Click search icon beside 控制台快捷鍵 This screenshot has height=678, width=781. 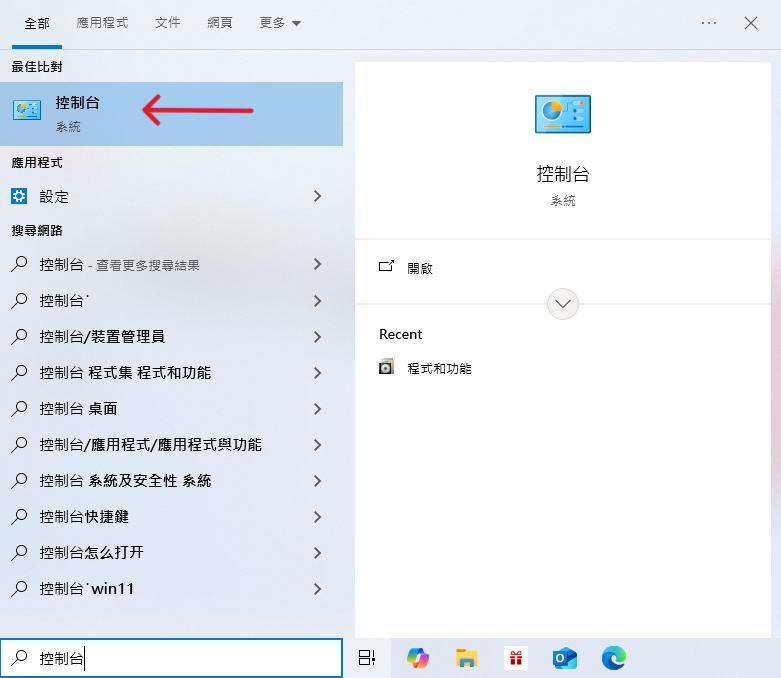tap(19, 517)
